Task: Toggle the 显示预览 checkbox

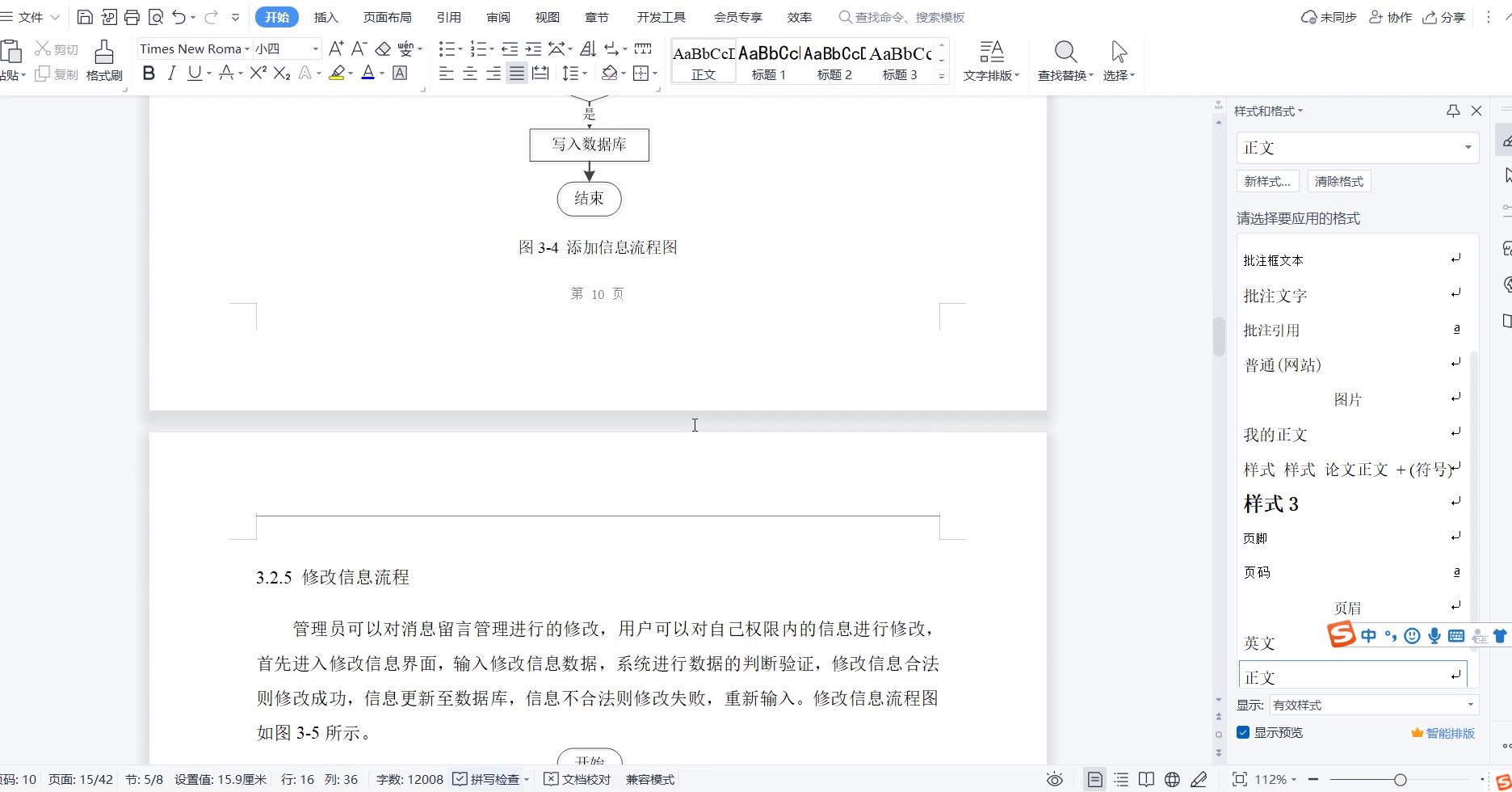Action: coord(1243,733)
